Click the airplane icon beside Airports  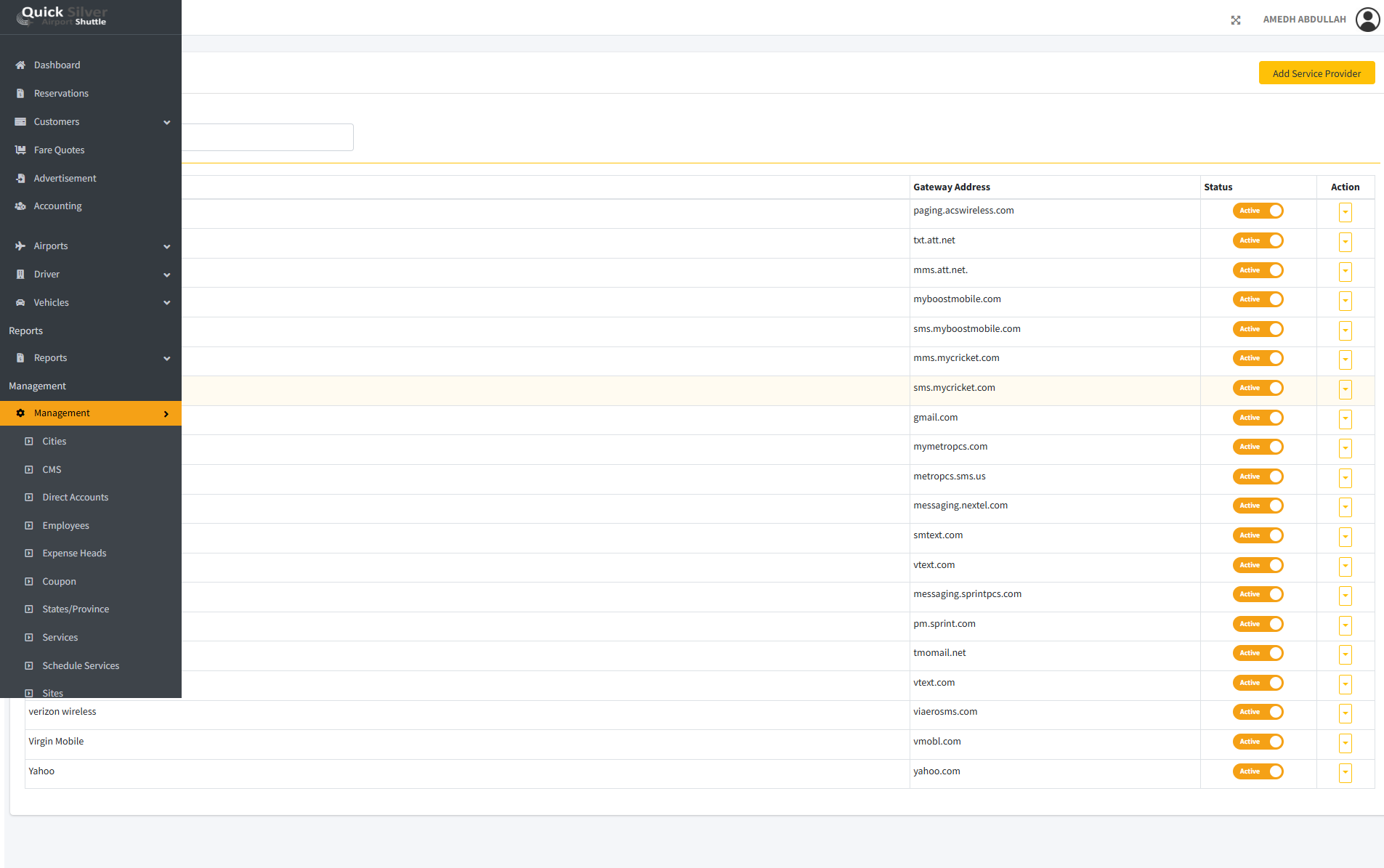click(20, 246)
